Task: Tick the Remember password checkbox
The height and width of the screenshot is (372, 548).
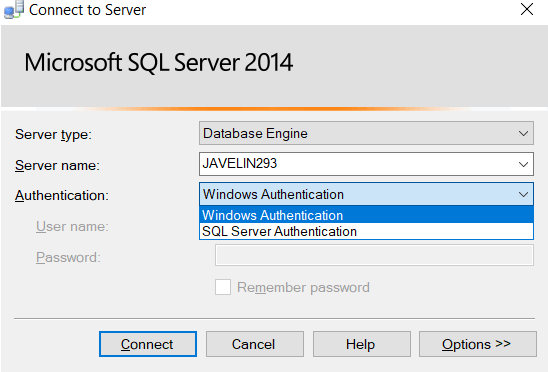Action: (x=223, y=287)
